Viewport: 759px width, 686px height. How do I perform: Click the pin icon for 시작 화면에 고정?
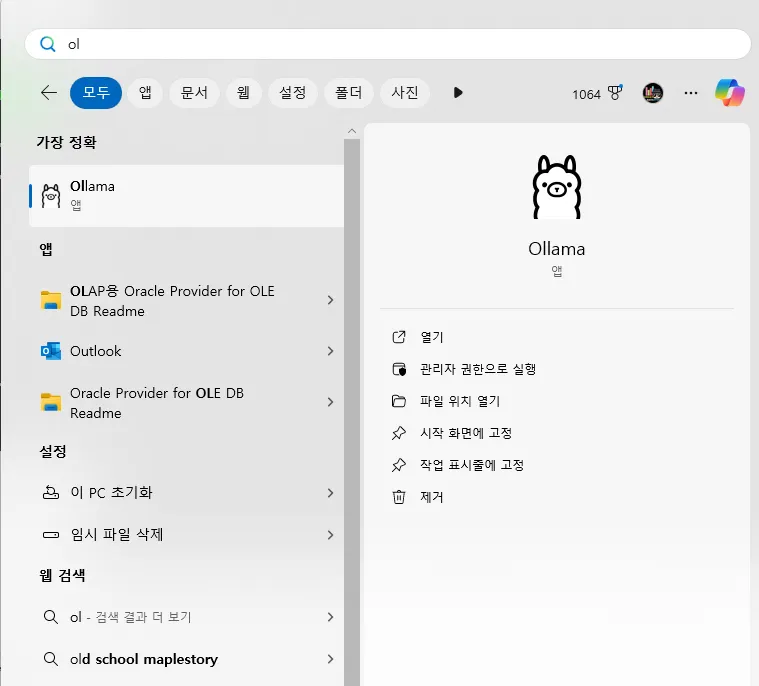(x=399, y=433)
